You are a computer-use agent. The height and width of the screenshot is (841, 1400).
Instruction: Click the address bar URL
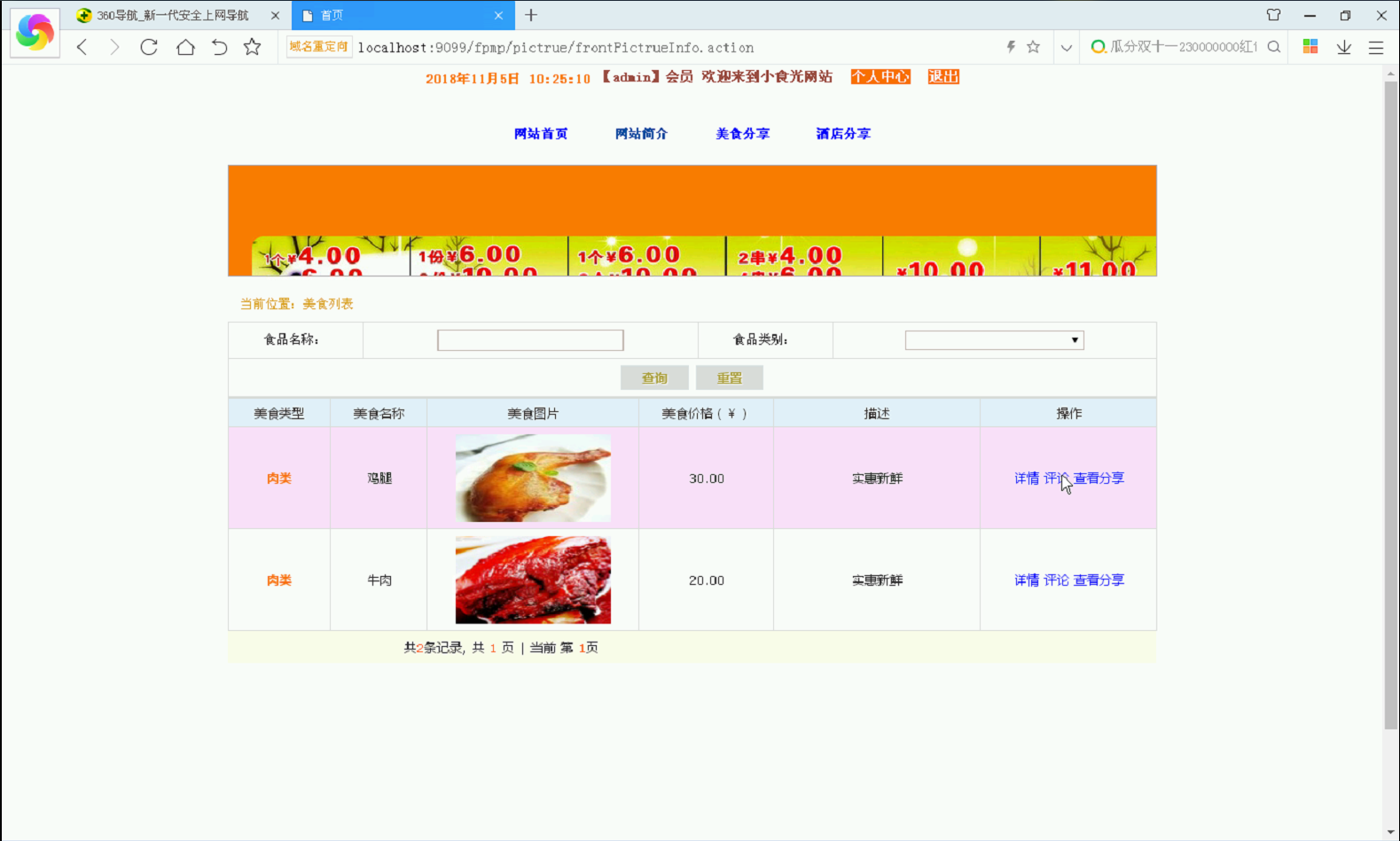(x=556, y=48)
